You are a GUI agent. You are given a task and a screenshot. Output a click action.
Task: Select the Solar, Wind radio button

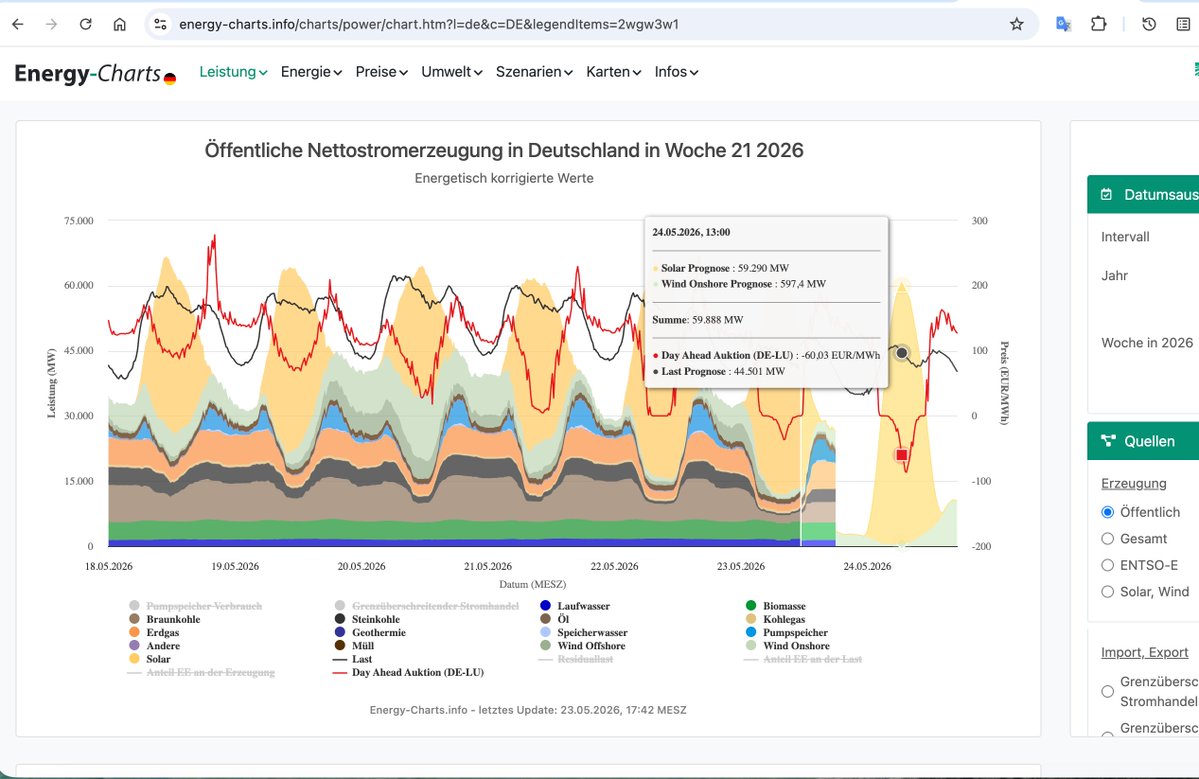(x=1107, y=592)
